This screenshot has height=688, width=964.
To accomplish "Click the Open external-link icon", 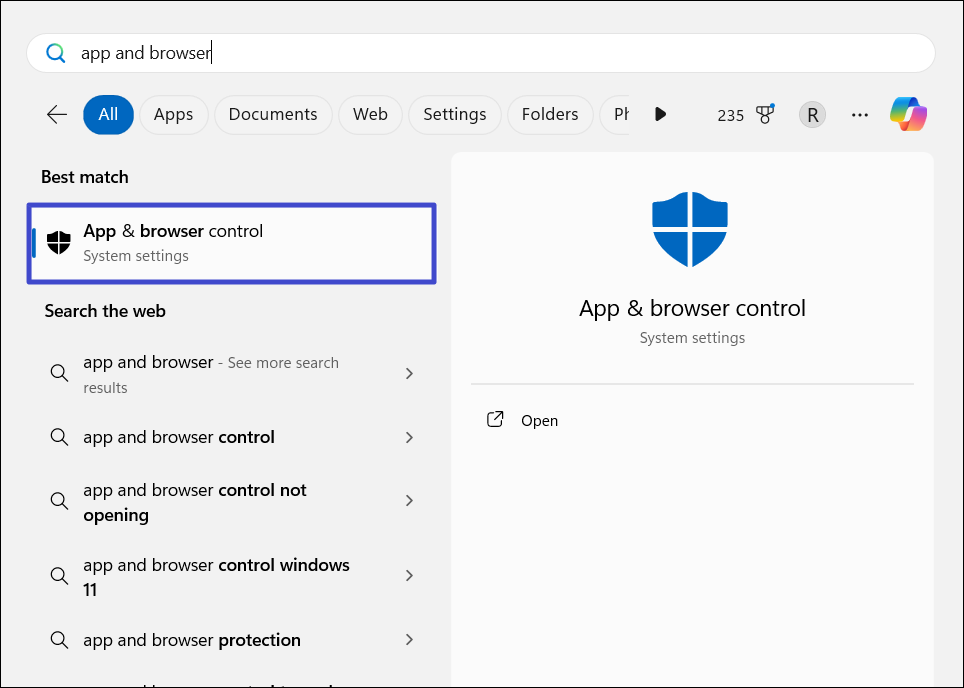I will coord(495,420).
